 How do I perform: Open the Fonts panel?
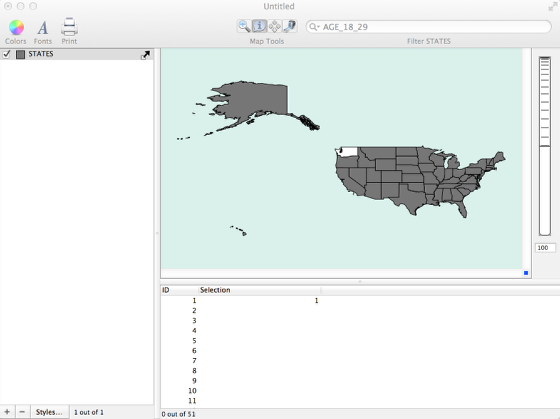43,28
